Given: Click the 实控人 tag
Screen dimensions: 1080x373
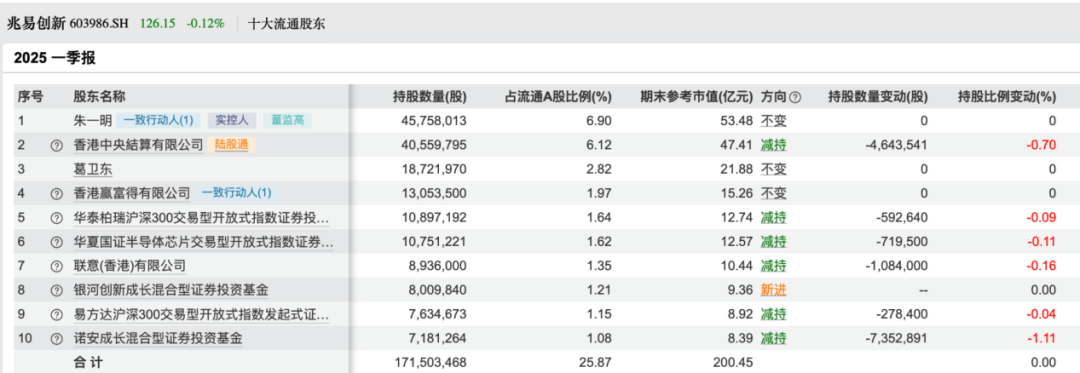Looking at the screenshot, I should coord(231,121).
